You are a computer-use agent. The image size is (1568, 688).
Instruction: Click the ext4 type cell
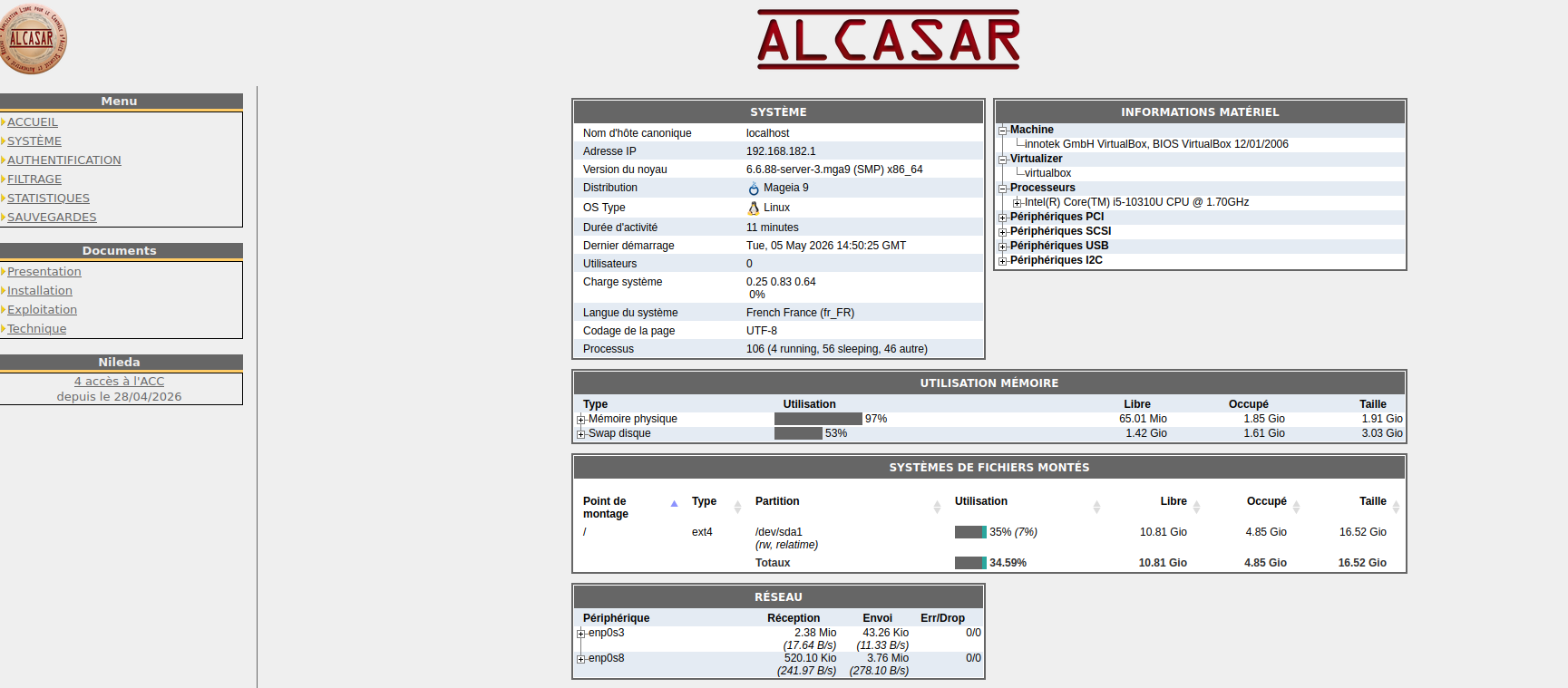[x=702, y=532]
